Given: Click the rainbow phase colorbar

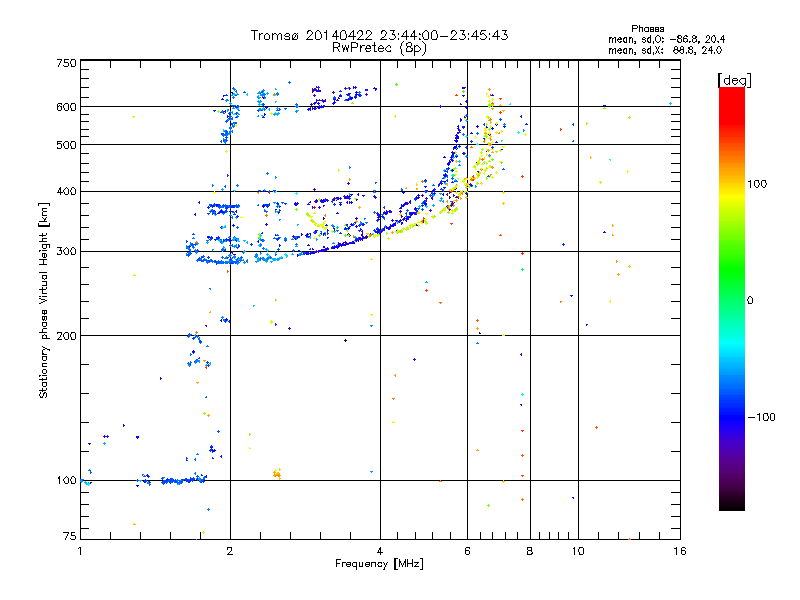Looking at the screenshot, I should (x=732, y=299).
